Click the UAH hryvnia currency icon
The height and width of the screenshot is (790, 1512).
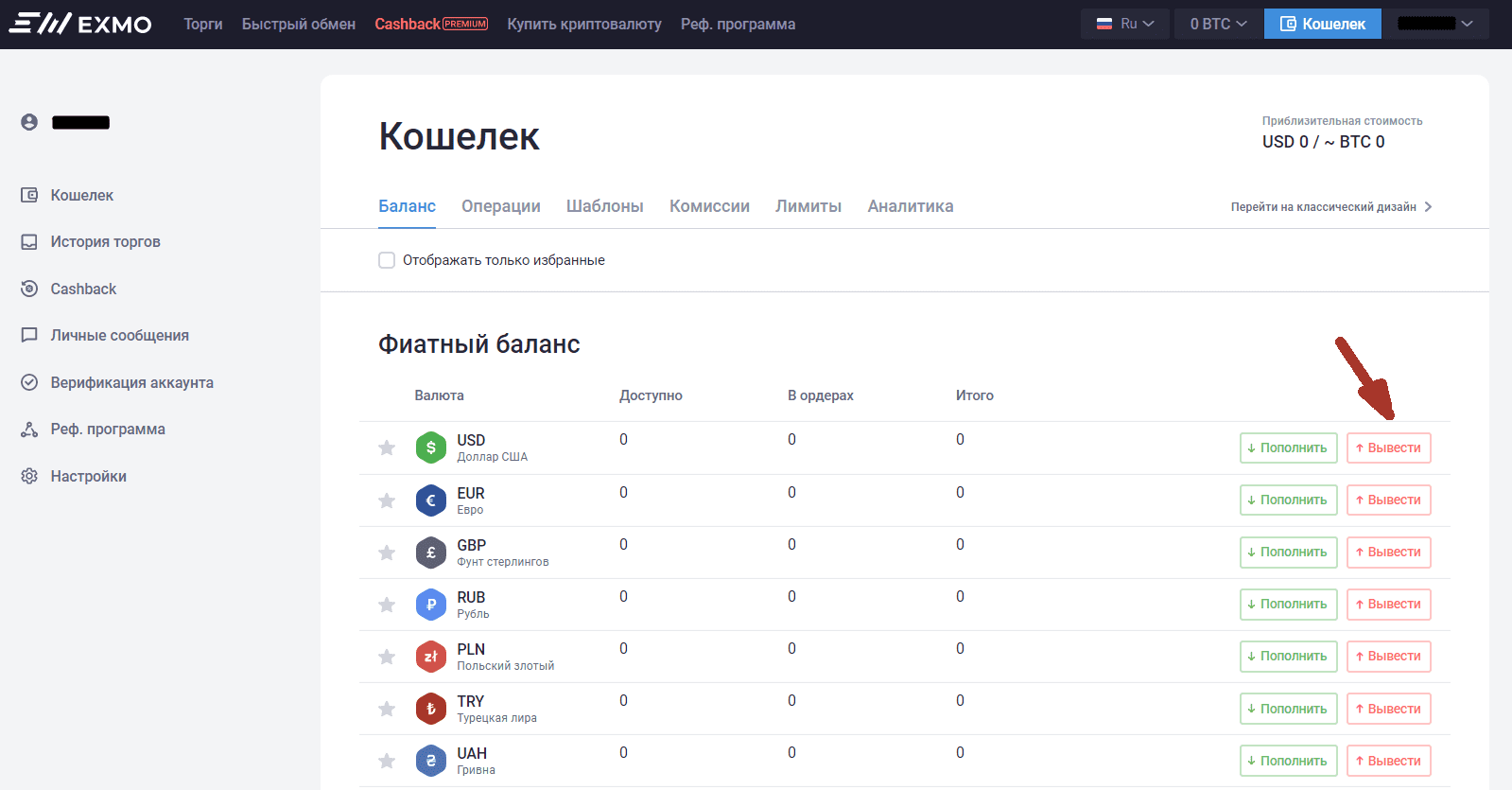pyautogui.click(x=431, y=761)
